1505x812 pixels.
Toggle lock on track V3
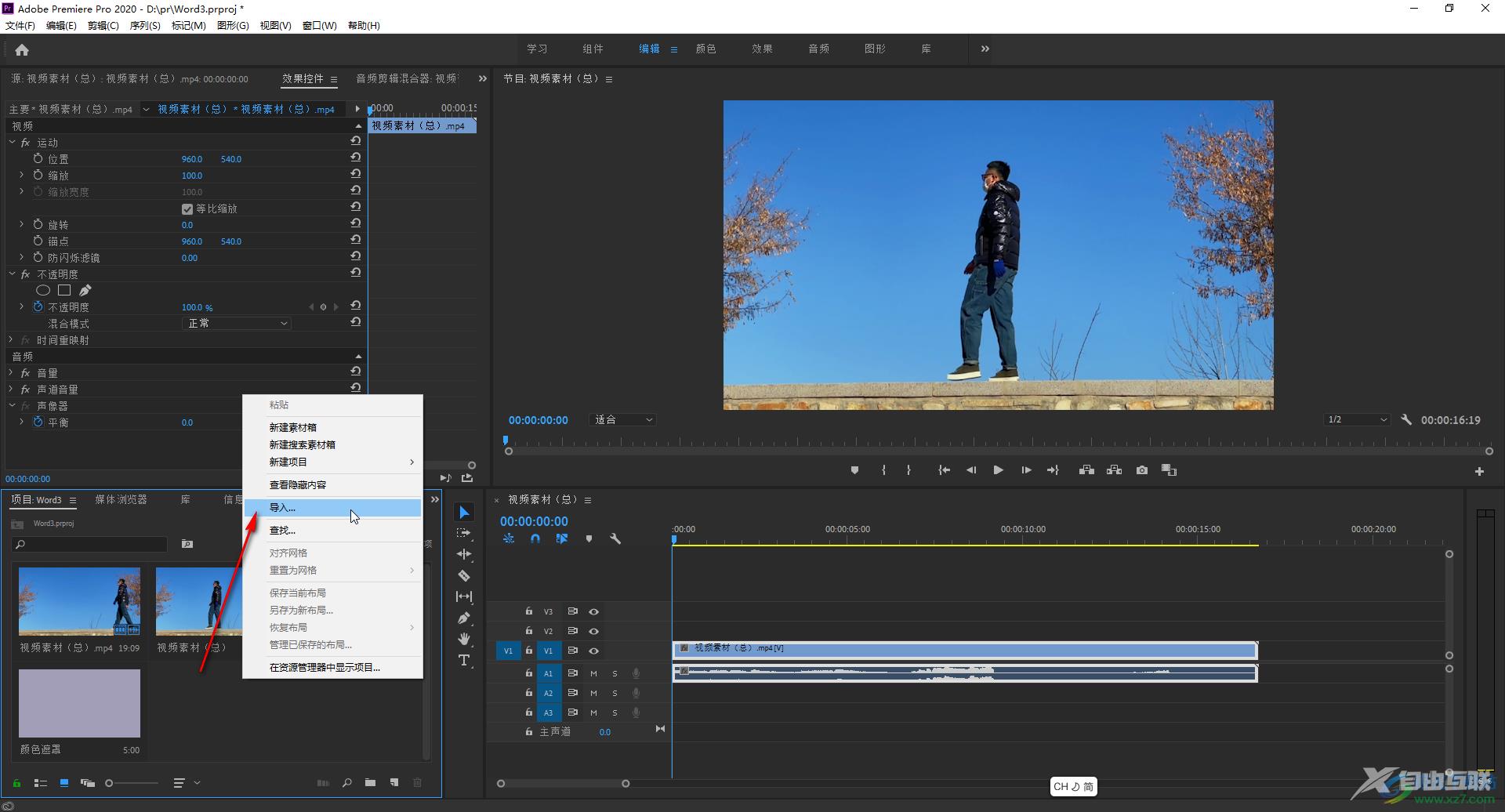529,611
